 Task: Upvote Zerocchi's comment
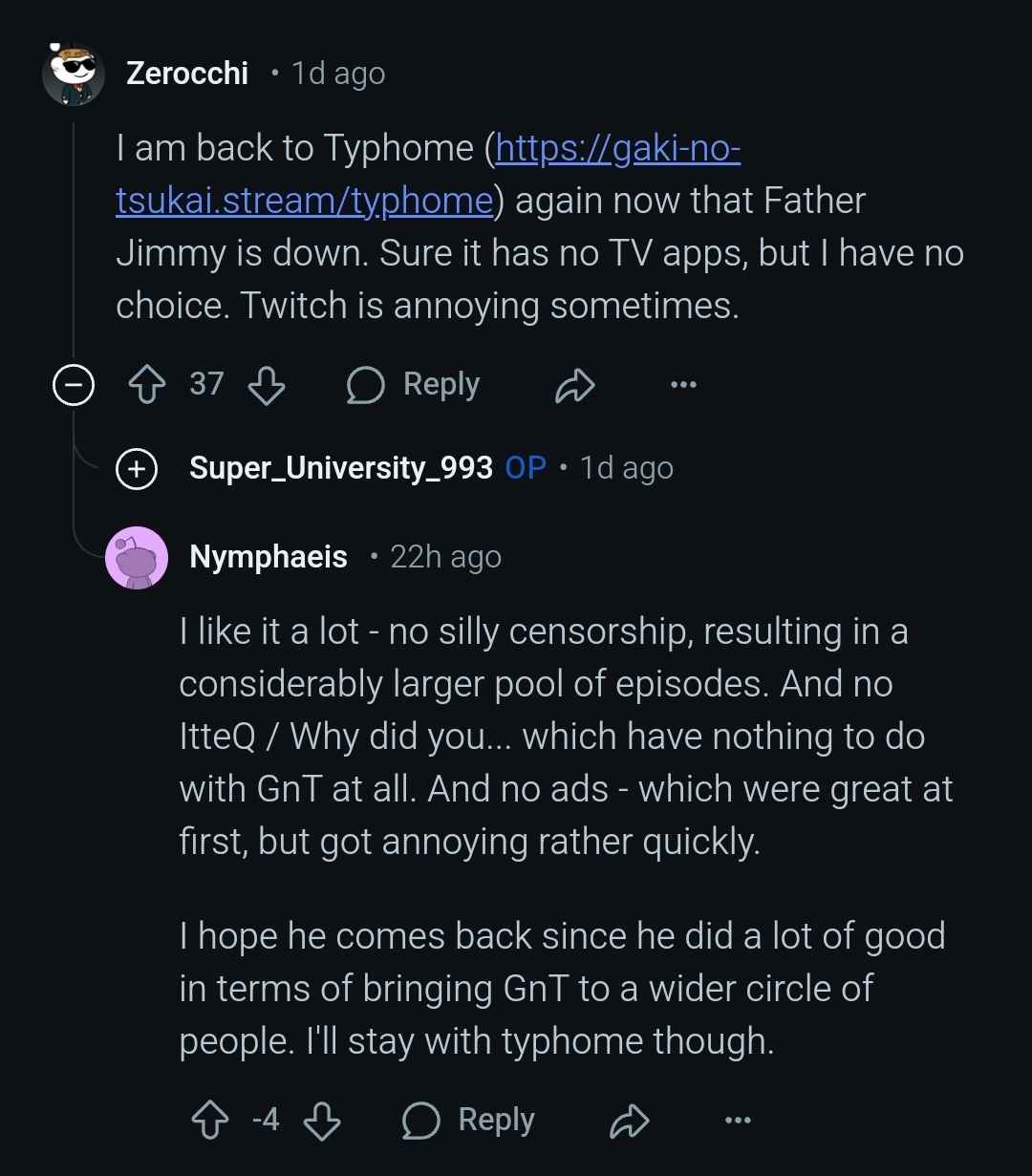[x=147, y=385]
